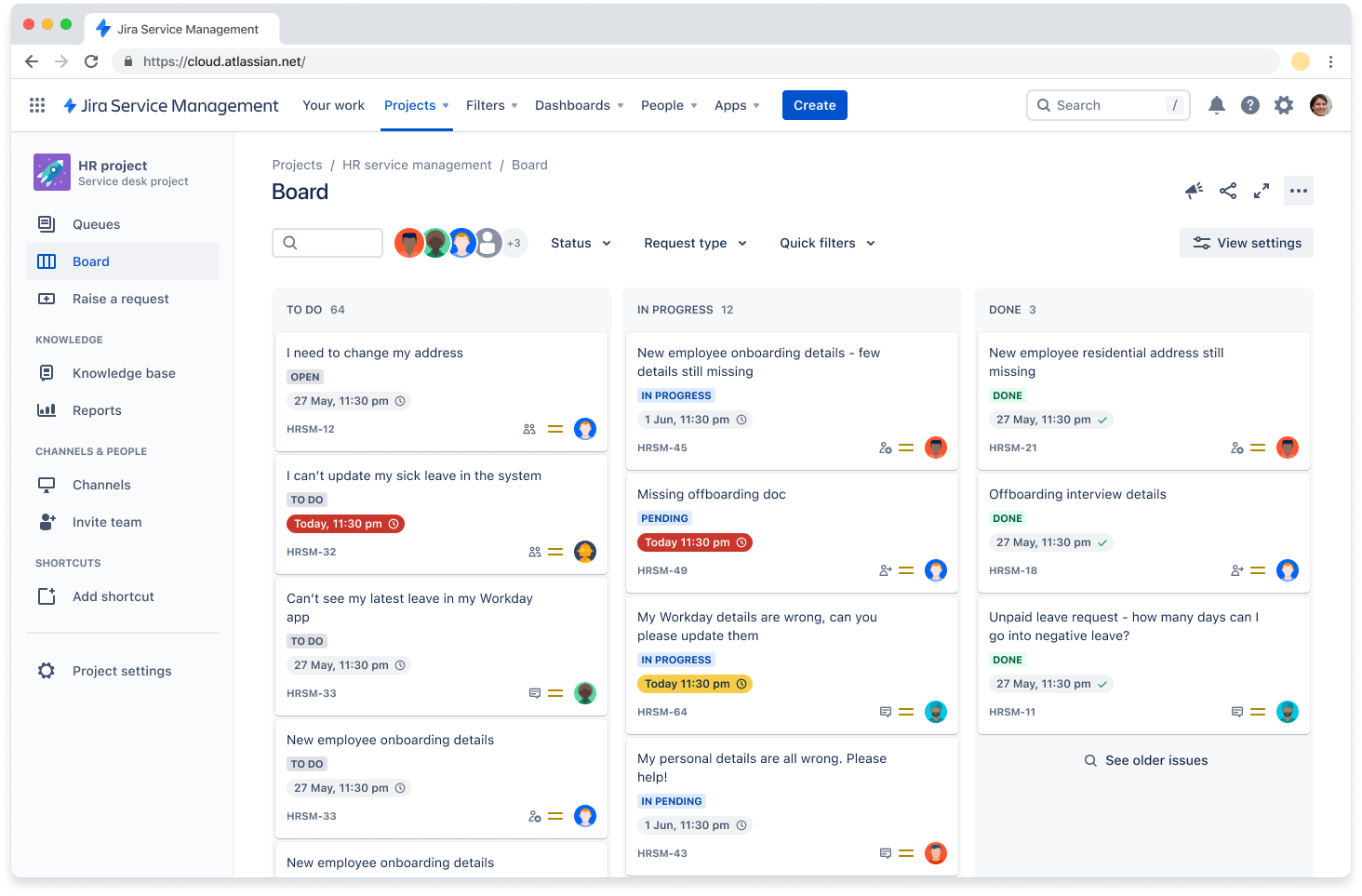Expand the Request type dropdown
Image resolution: width=1362 pixels, height=896 pixels.
point(694,242)
